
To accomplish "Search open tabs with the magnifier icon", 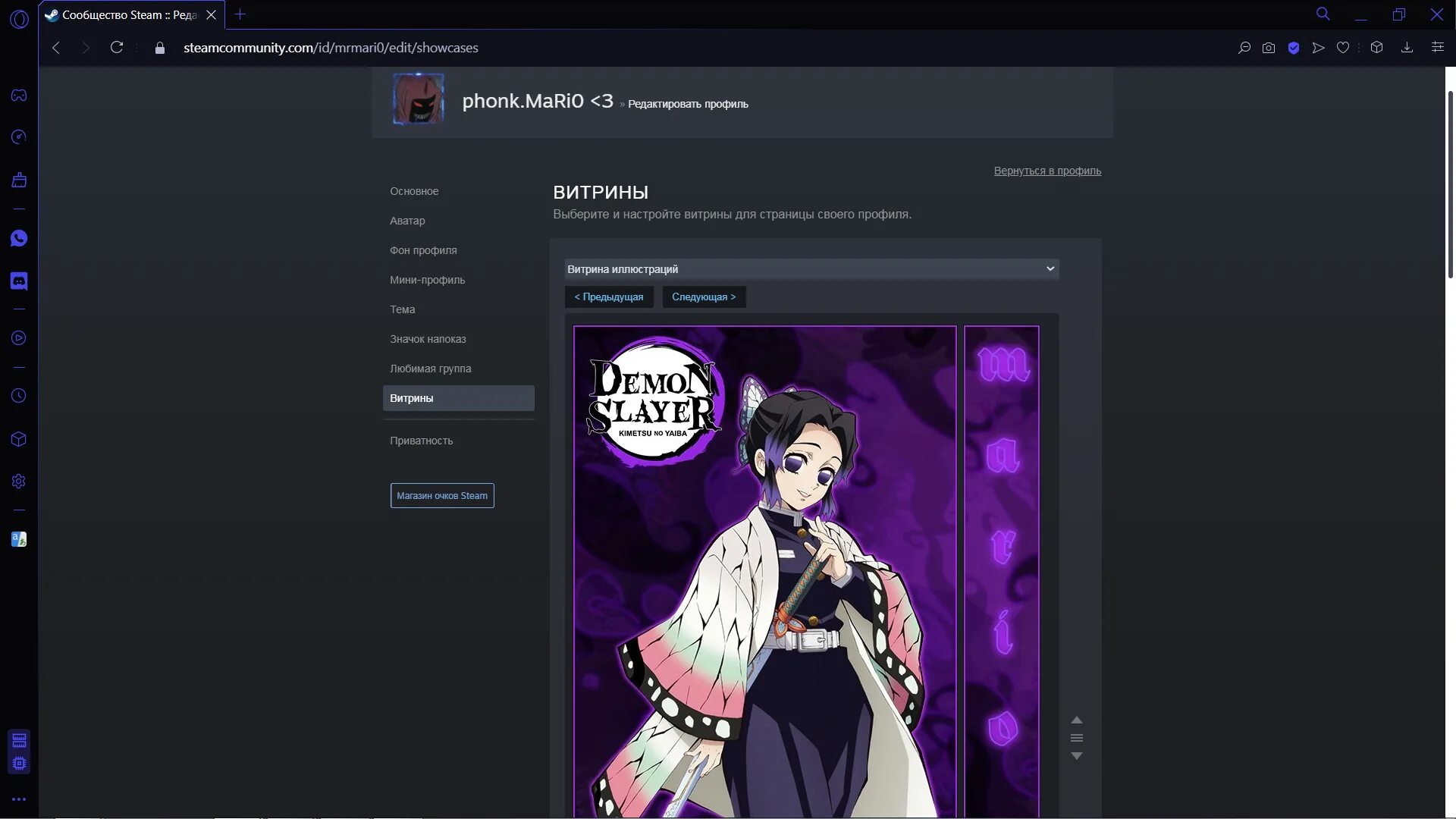I will click(x=1323, y=14).
